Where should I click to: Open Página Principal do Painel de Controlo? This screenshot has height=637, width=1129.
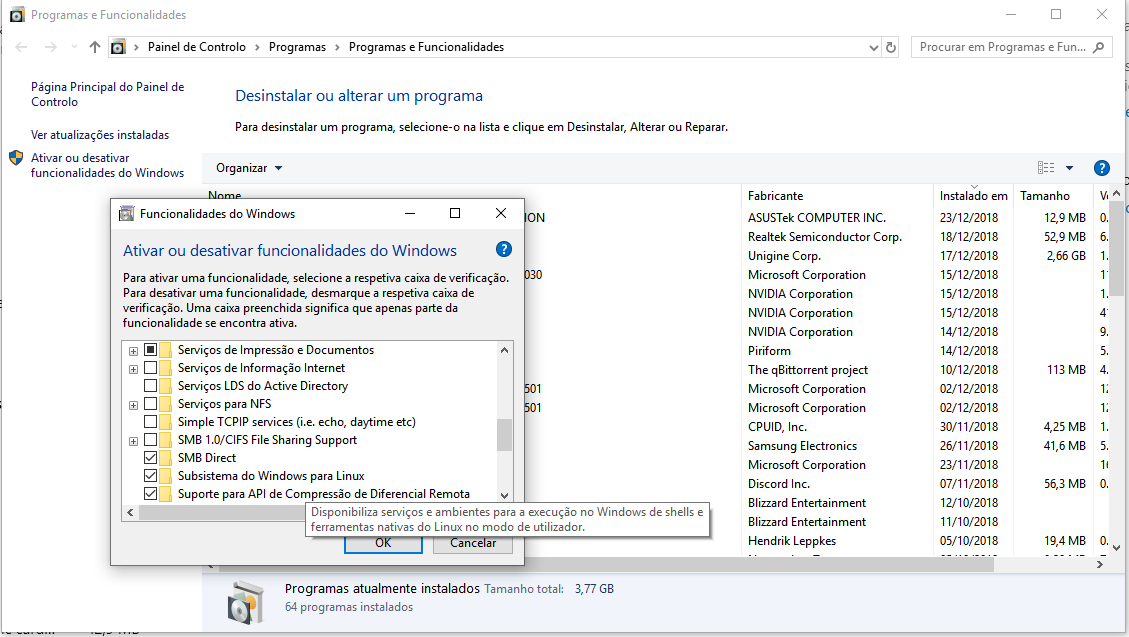click(x=107, y=94)
